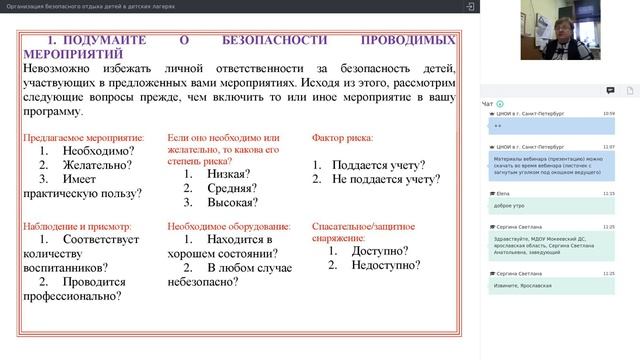This screenshot has width=640, height=360.
Task: Click the paragraph starting "Невозможно избежать личной ответственности"
Action: [x=239, y=90]
